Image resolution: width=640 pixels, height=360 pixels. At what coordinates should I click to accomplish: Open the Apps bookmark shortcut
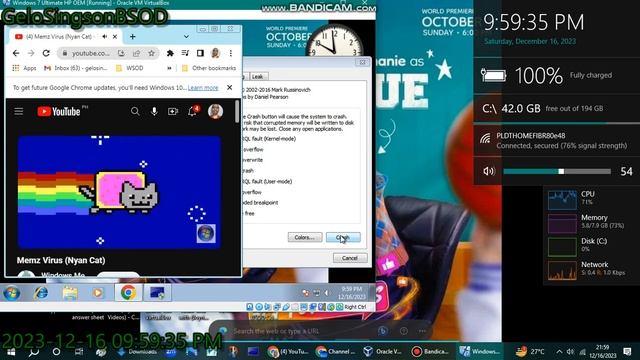click(24, 68)
